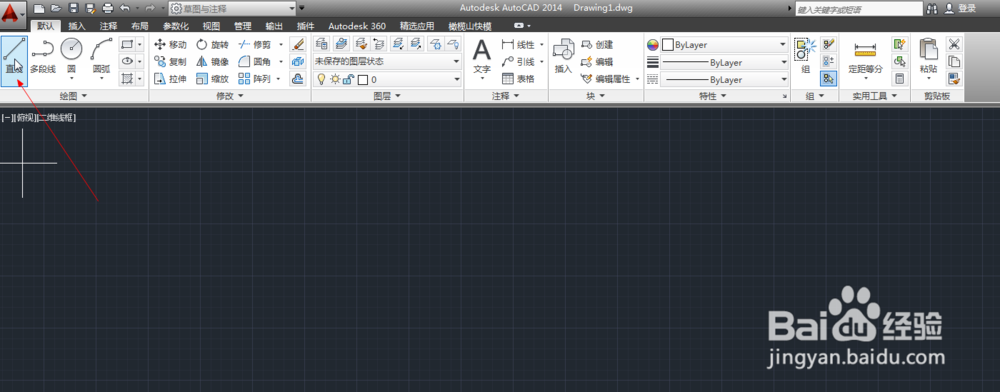Select the 镜像 Mirror tool
Image resolution: width=1000 pixels, height=392 pixels.
click(x=212, y=62)
